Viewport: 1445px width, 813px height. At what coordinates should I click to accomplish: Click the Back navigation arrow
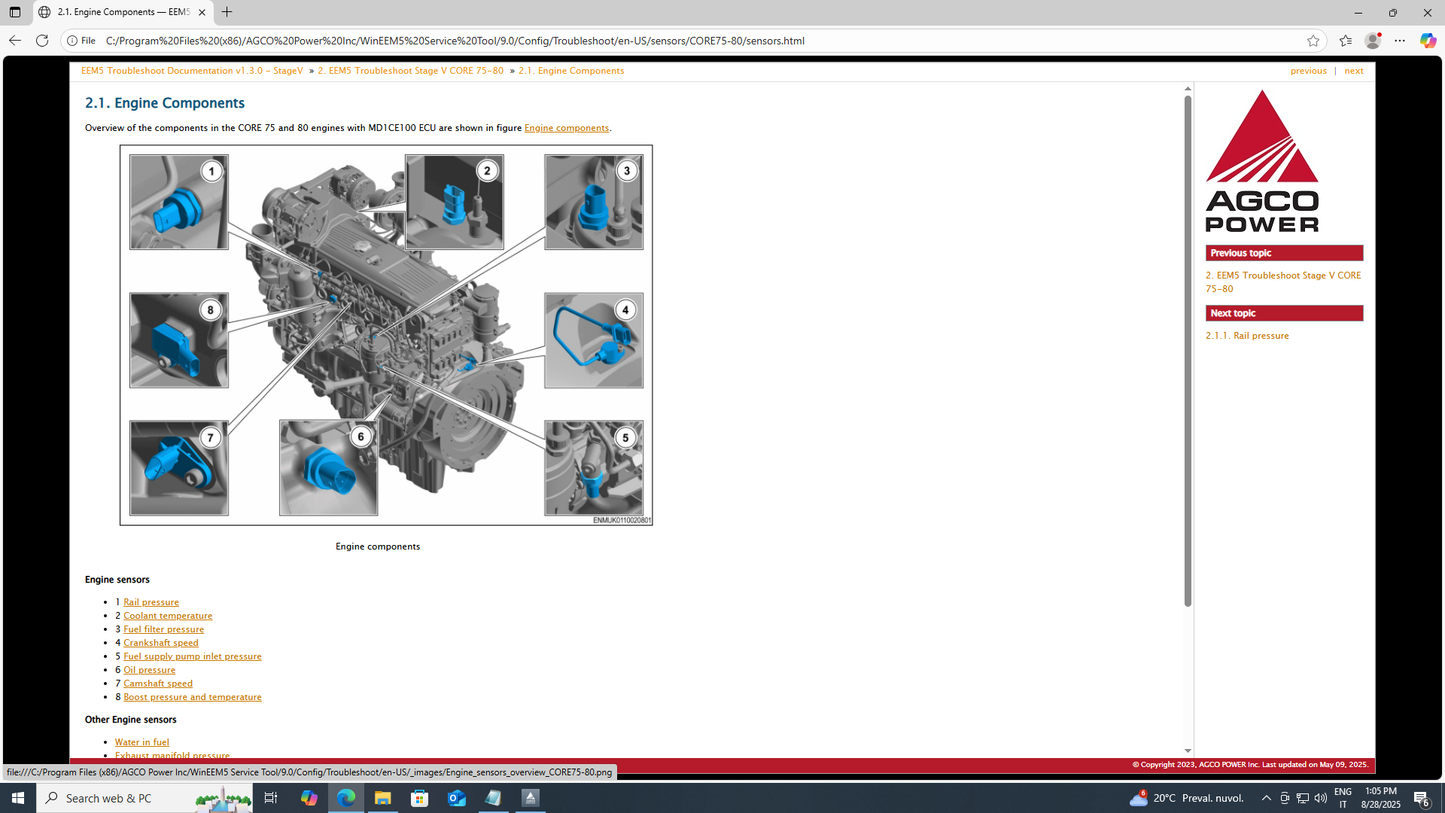(13, 41)
